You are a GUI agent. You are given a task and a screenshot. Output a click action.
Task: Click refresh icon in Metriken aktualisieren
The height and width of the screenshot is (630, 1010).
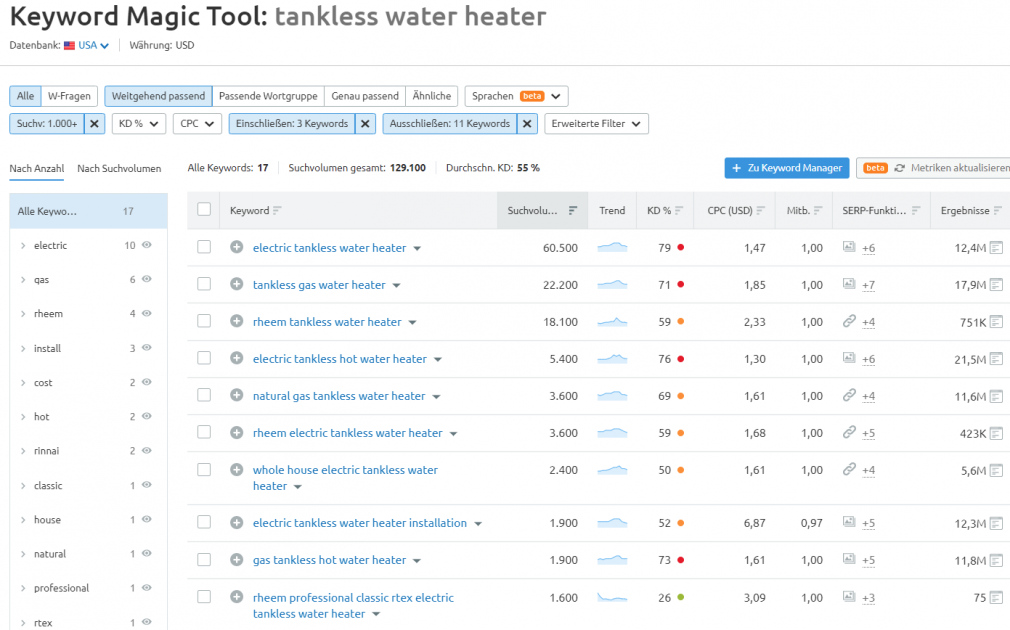899,168
